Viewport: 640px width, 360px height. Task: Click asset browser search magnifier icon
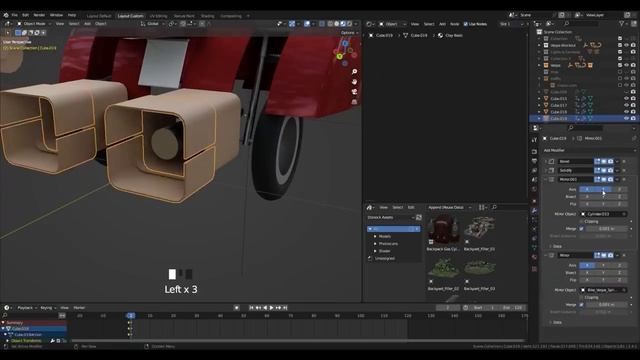pyautogui.click(x=494, y=207)
